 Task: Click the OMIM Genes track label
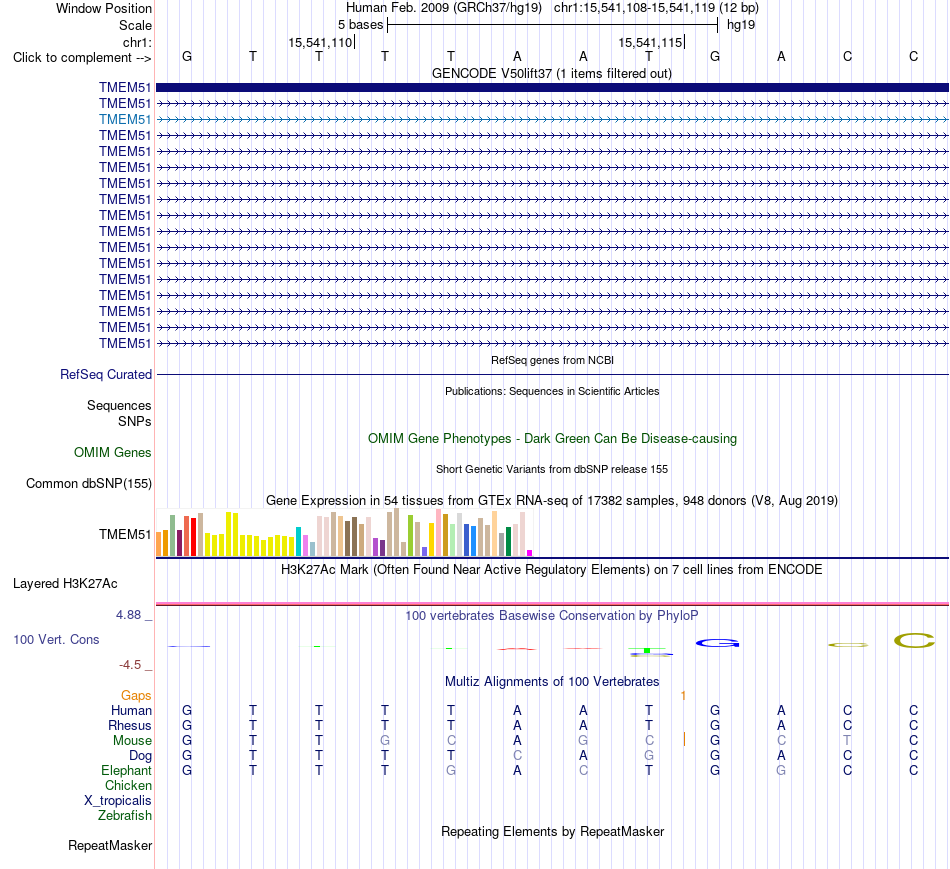pos(113,453)
